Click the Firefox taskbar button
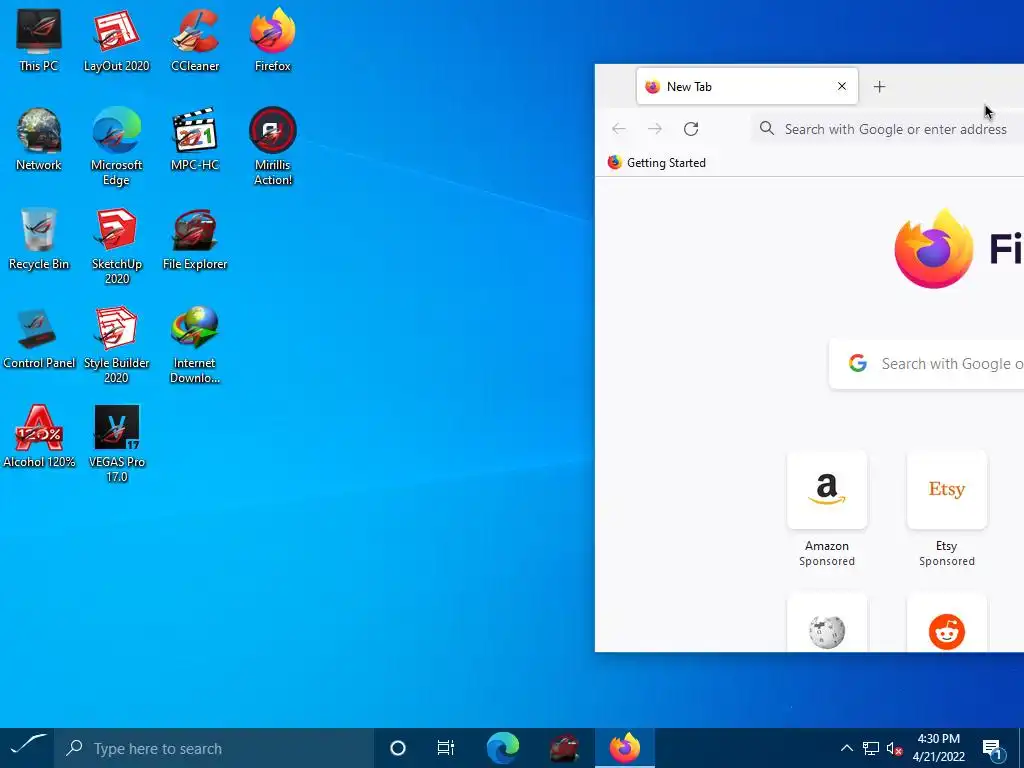This screenshot has height=768, width=1024. tap(625, 748)
